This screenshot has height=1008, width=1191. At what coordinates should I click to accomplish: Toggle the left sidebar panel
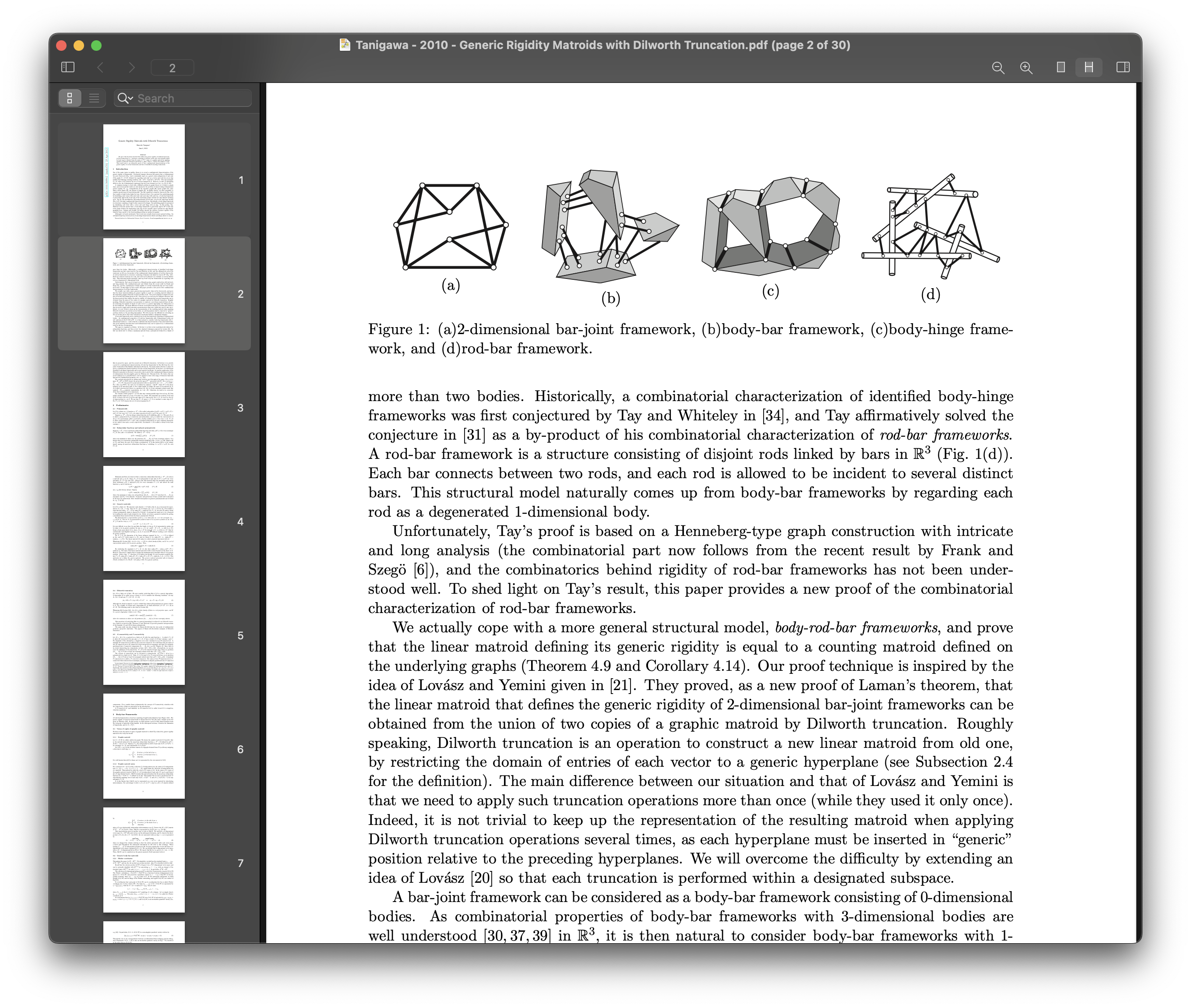tap(67, 67)
